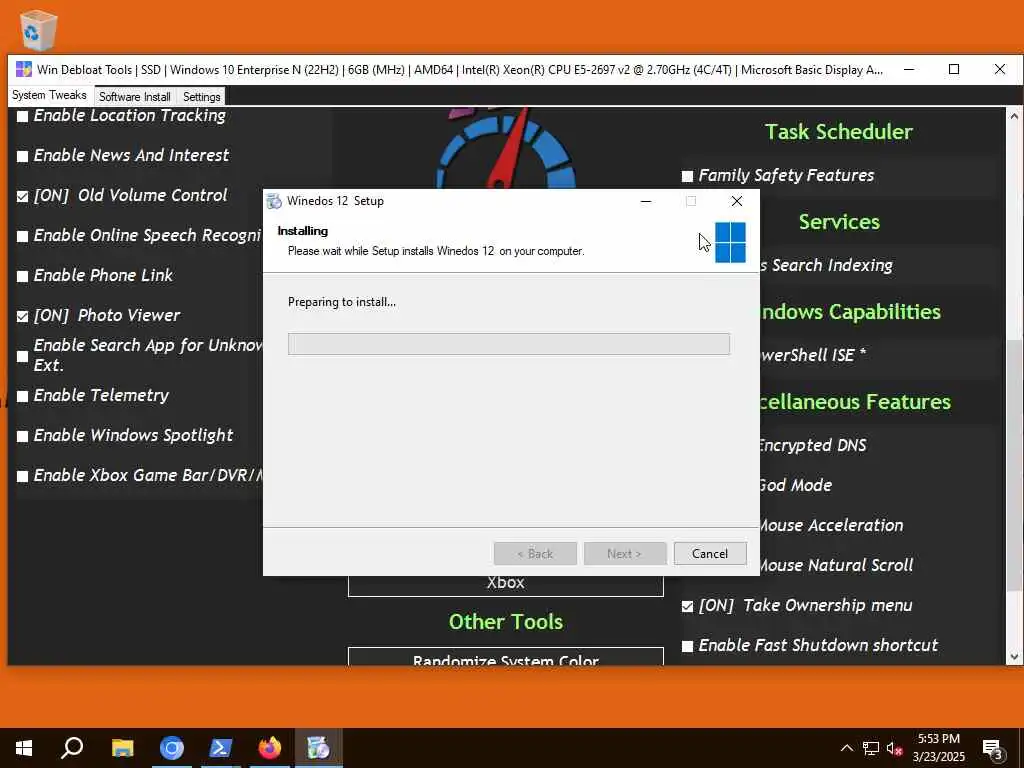Open the Windows Start menu
This screenshot has width=1024, height=768.
(x=24, y=748)
